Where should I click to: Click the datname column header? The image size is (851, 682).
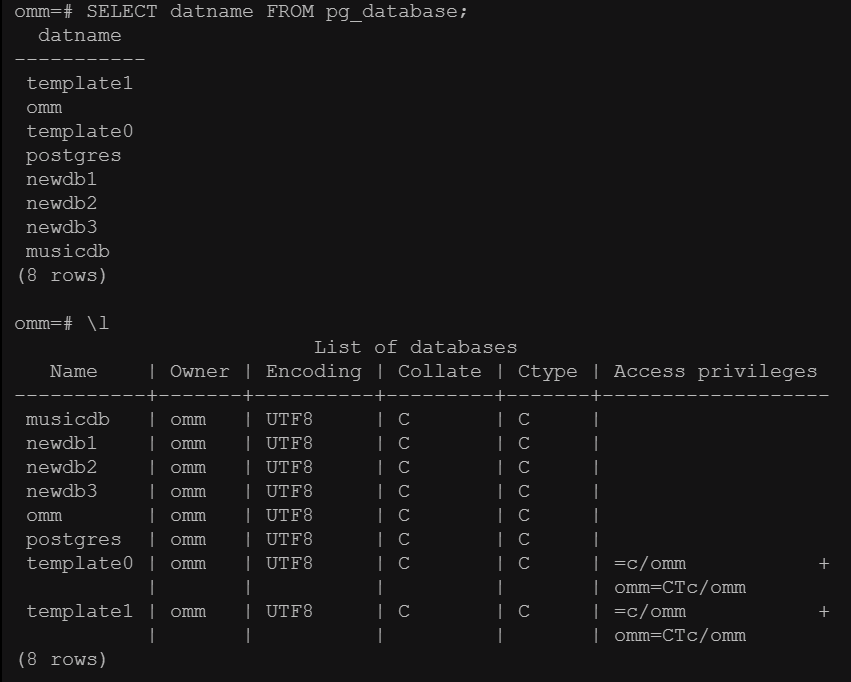[79, 36]
